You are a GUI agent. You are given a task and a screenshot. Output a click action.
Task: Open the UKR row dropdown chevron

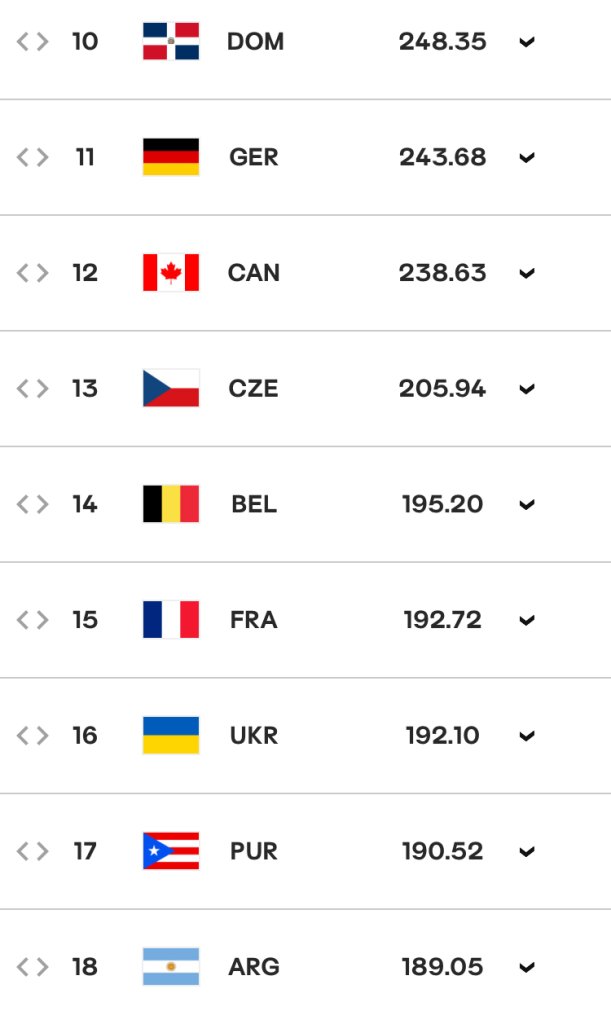click(527, 735)
